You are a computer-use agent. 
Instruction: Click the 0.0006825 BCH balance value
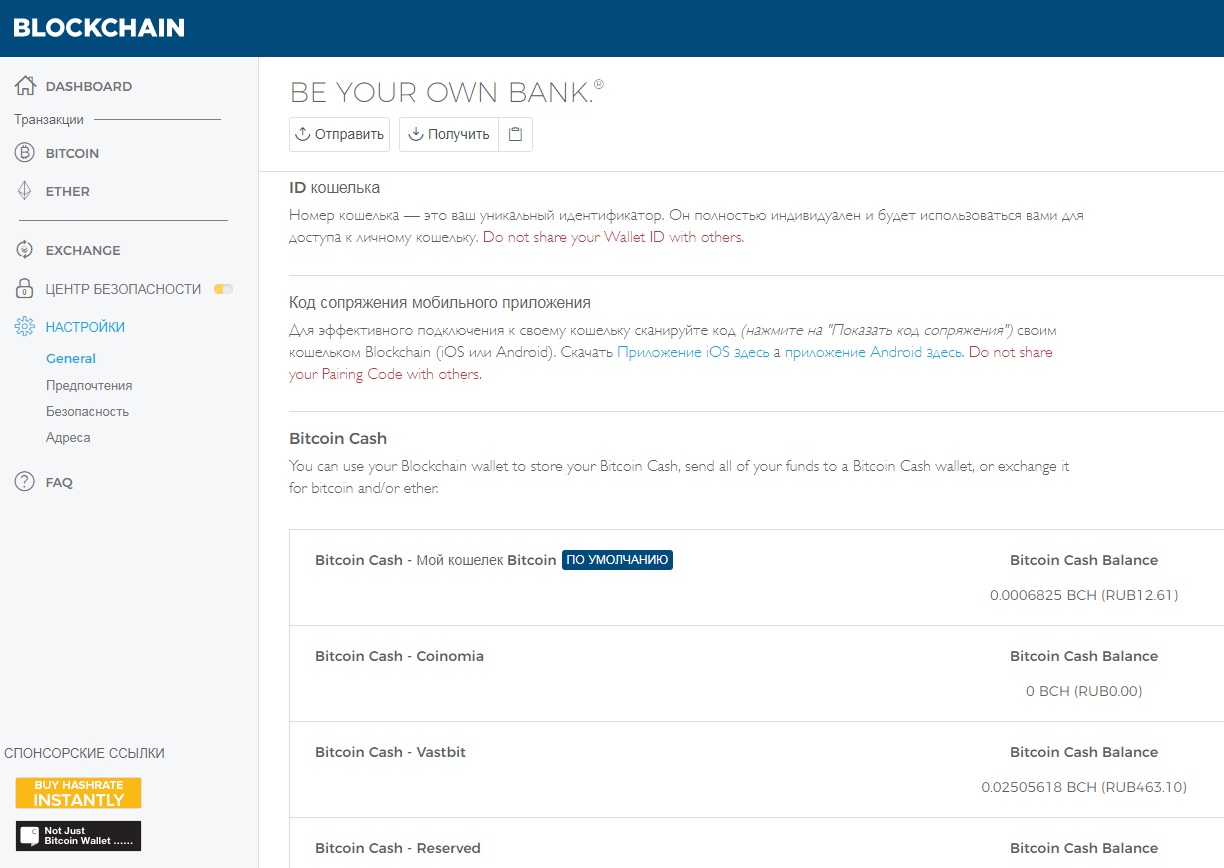tap(1084, 595)
